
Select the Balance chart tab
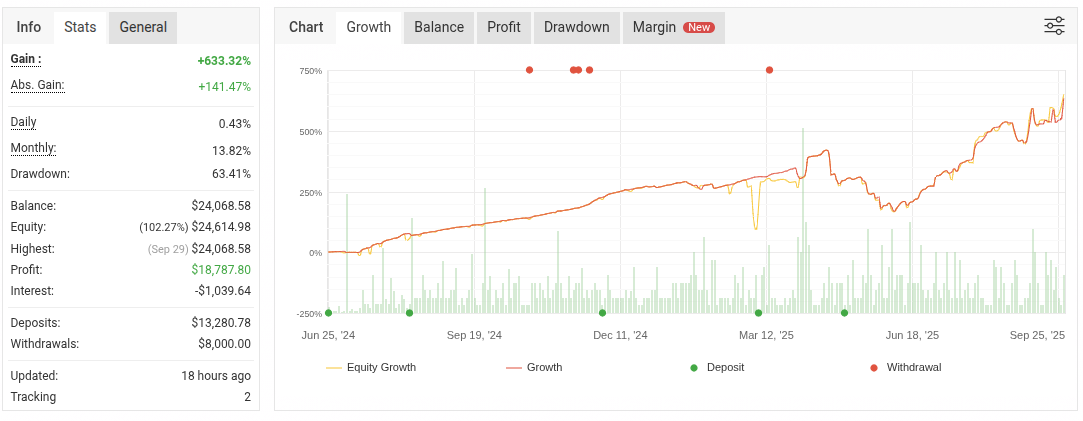coord(439,27)
